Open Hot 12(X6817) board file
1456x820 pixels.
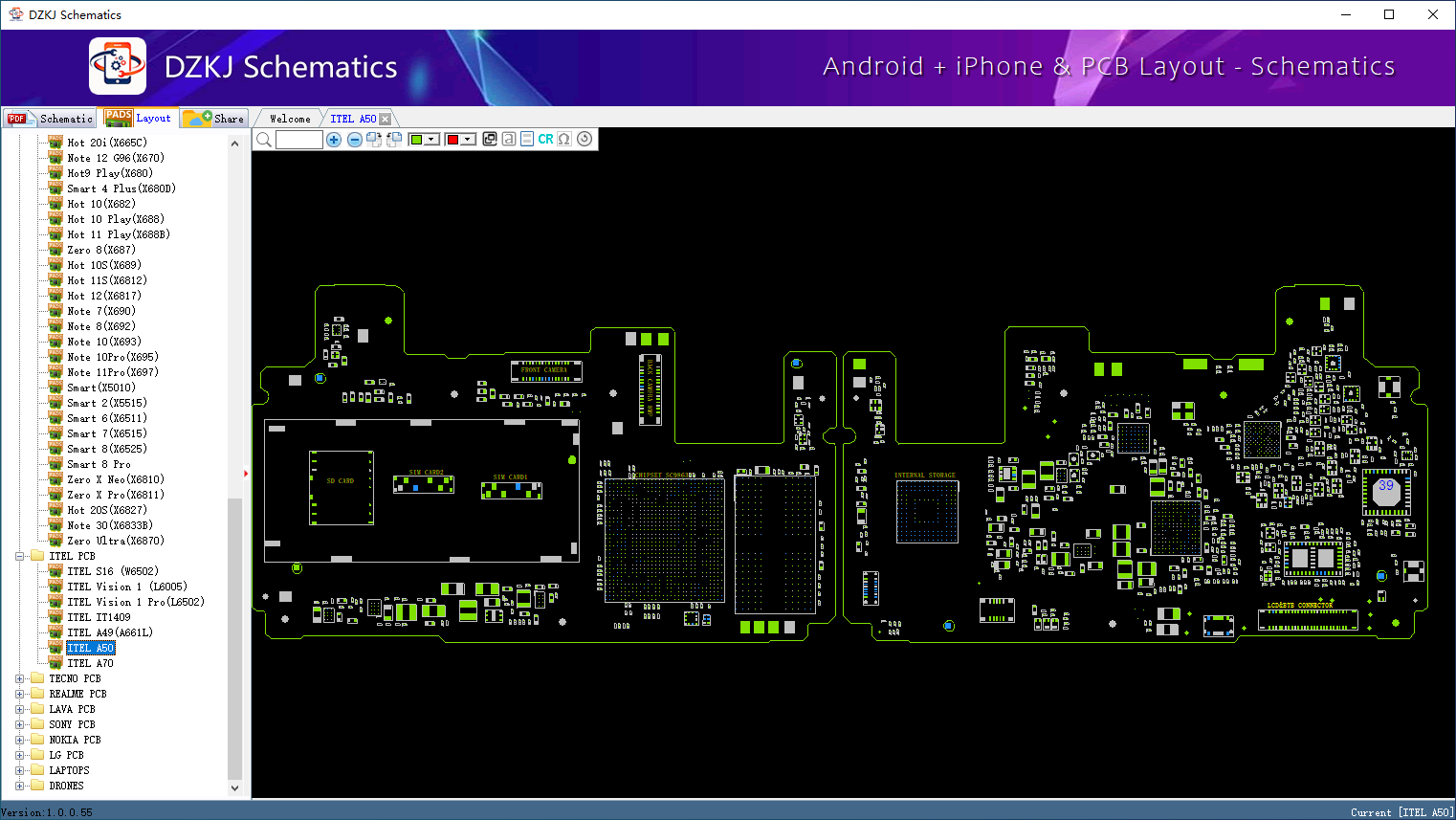104,296
